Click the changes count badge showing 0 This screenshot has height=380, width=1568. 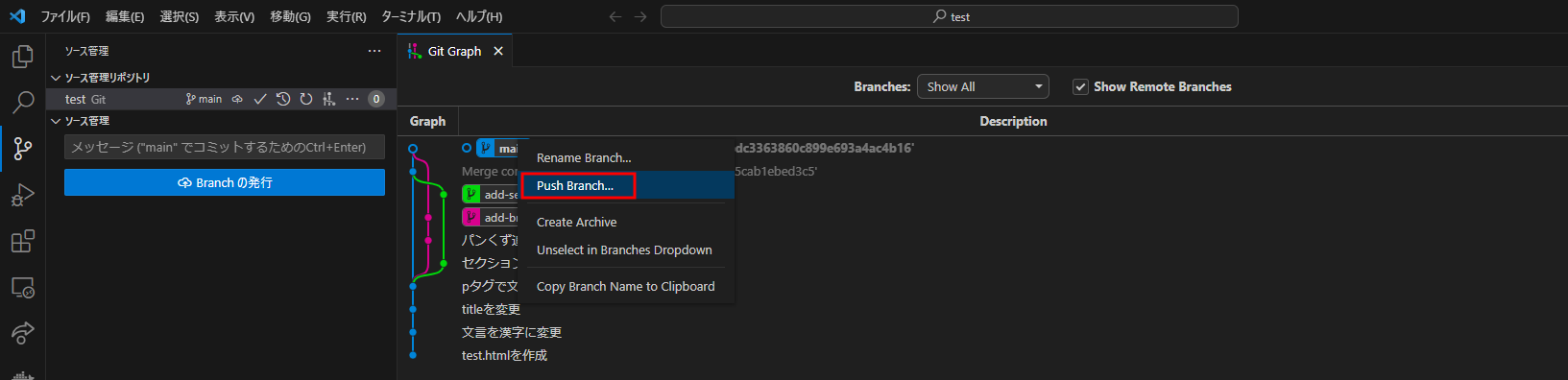coord(376,99)
